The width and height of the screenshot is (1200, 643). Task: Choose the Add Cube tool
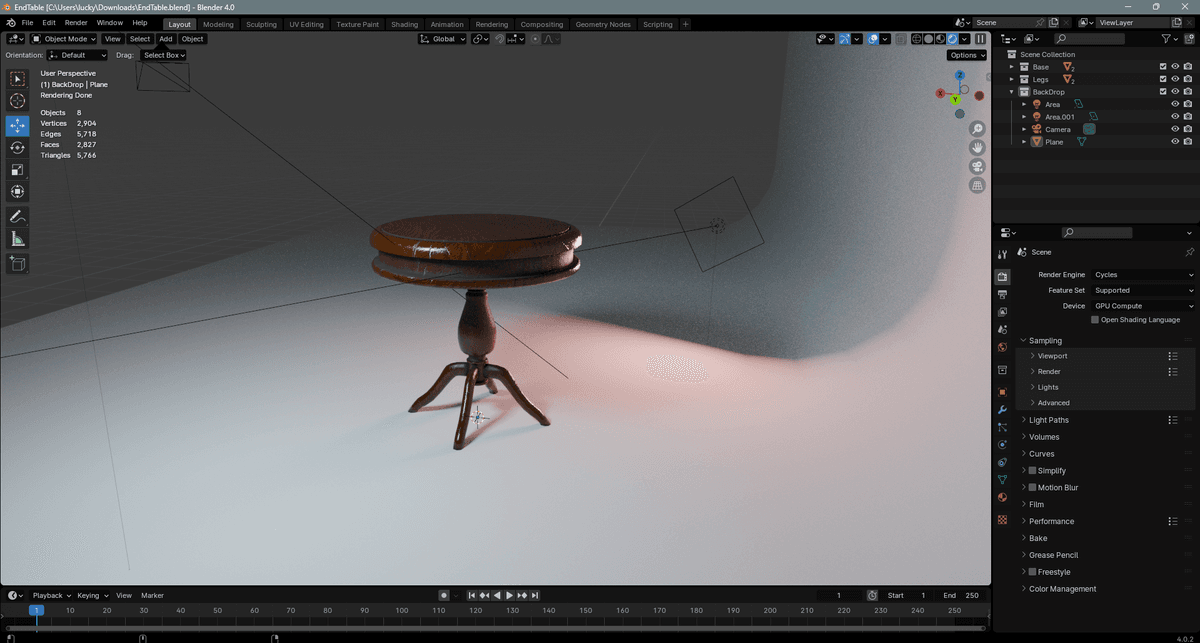click(17, 264)
